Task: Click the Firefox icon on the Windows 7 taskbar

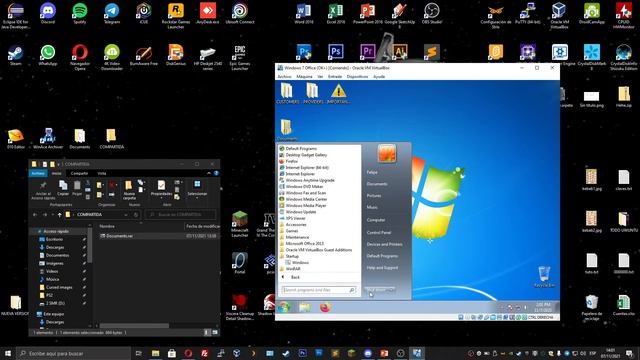Action: [325, 307]
